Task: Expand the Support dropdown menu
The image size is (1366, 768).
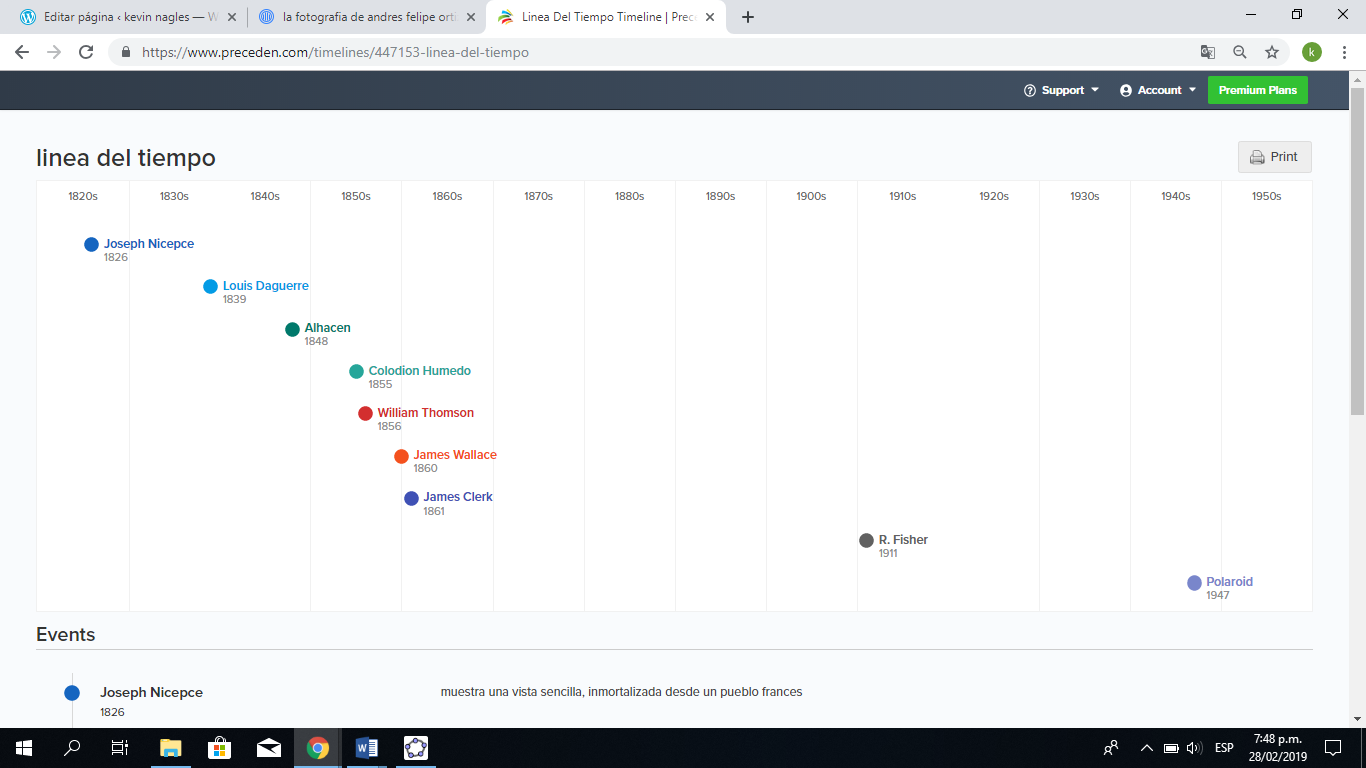Action: tap(1061, 90)
